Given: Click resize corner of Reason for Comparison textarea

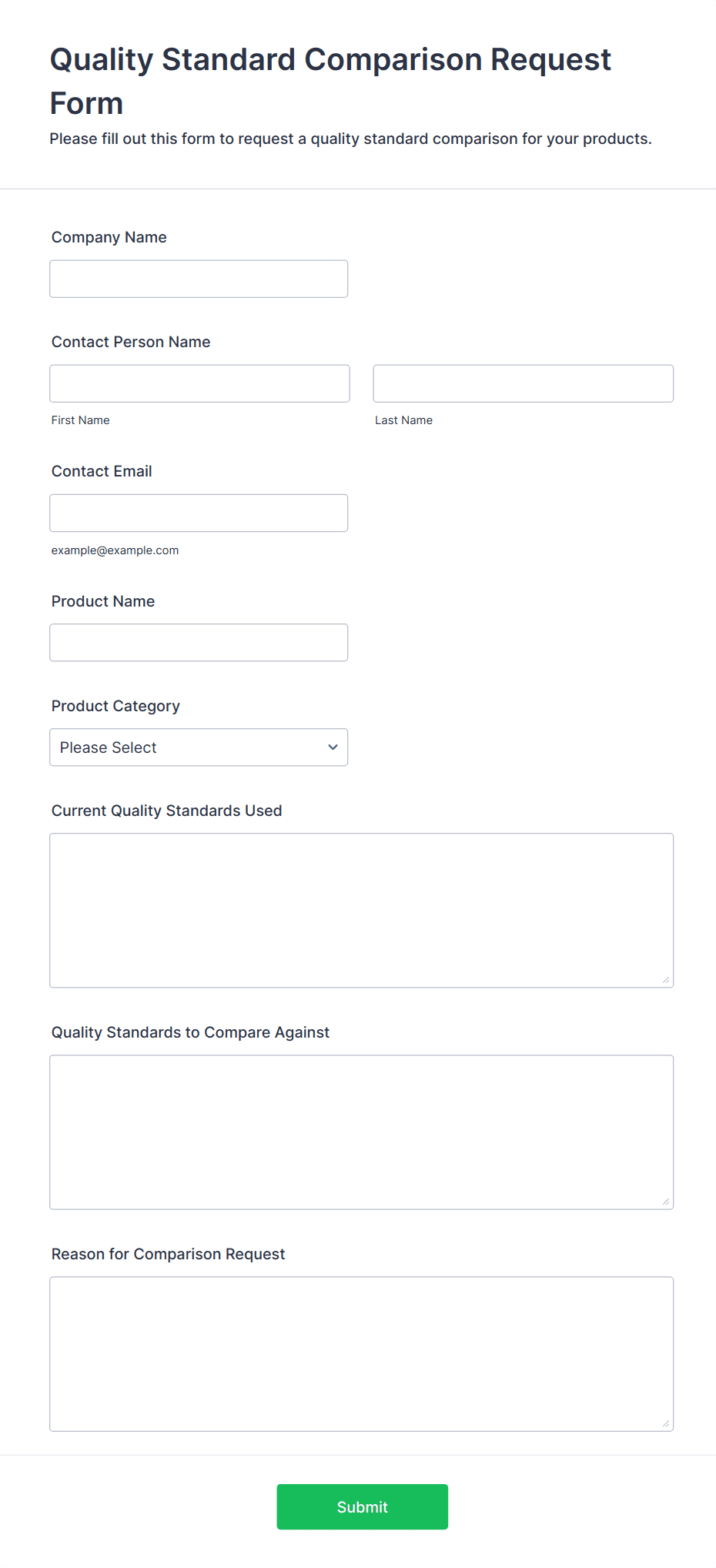Looking at the screenshot, I should 666,1423.
